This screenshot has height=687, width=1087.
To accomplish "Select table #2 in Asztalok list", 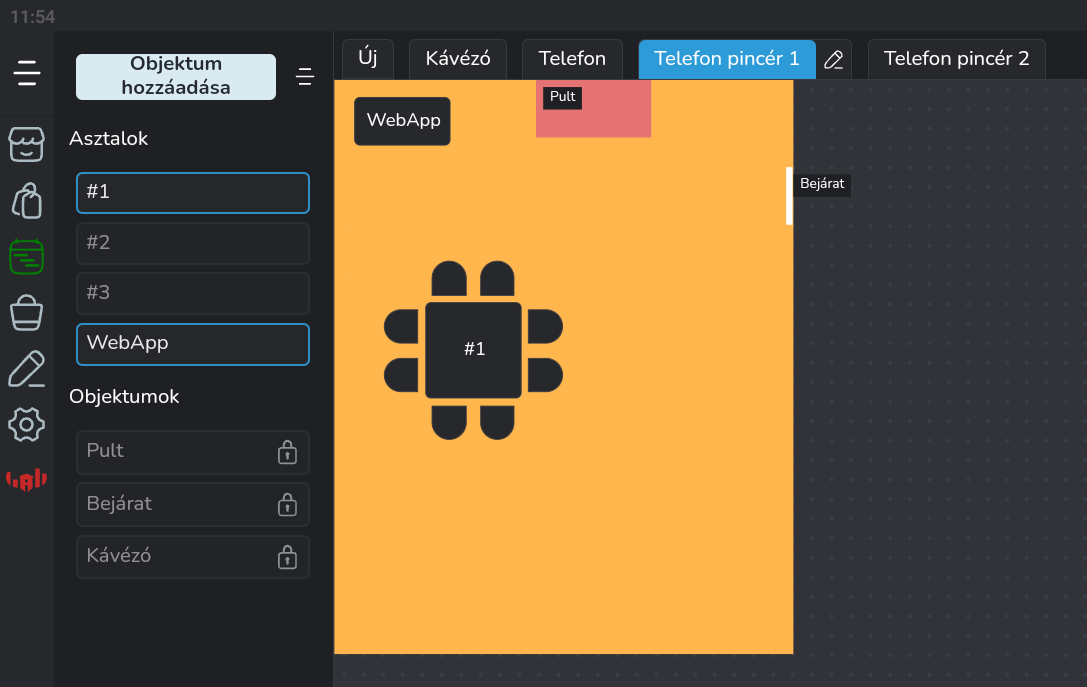I will click(x=193, y=243).
